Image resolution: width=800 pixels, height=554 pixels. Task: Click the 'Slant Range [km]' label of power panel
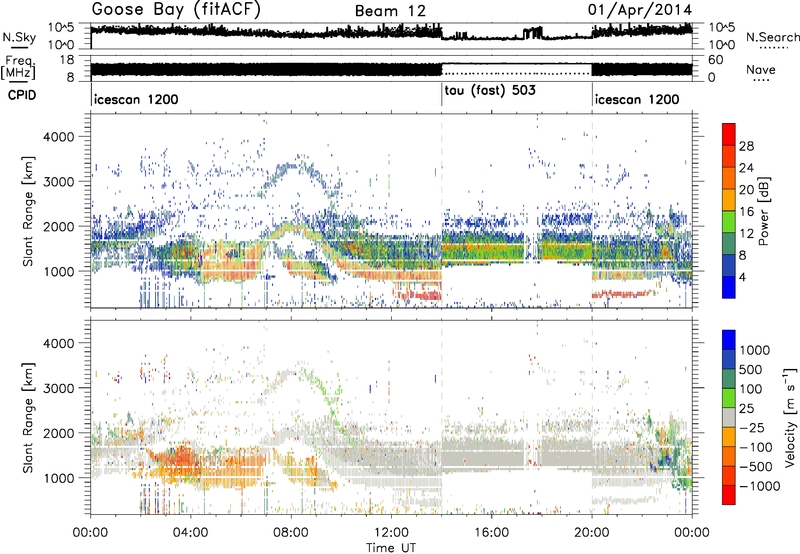click(28, 211)
